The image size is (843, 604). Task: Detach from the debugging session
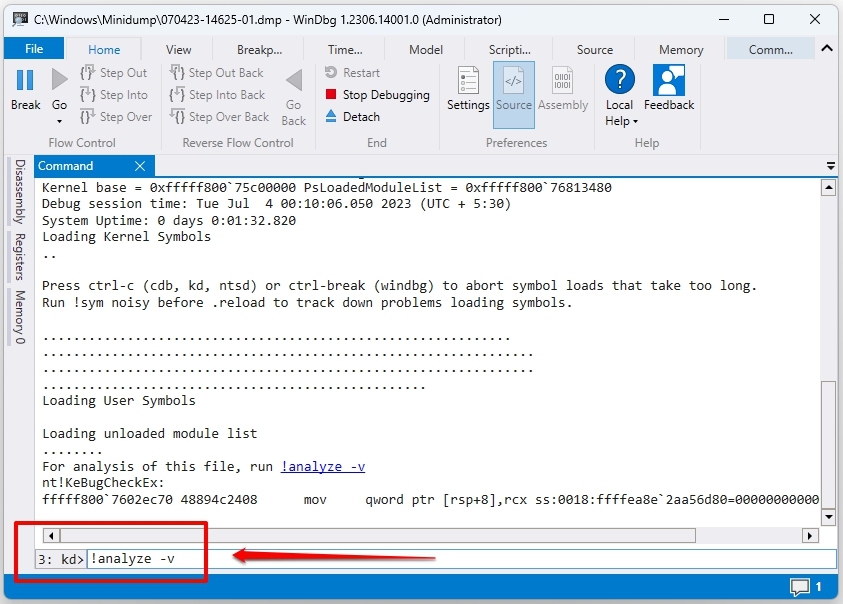pos(352,117)
